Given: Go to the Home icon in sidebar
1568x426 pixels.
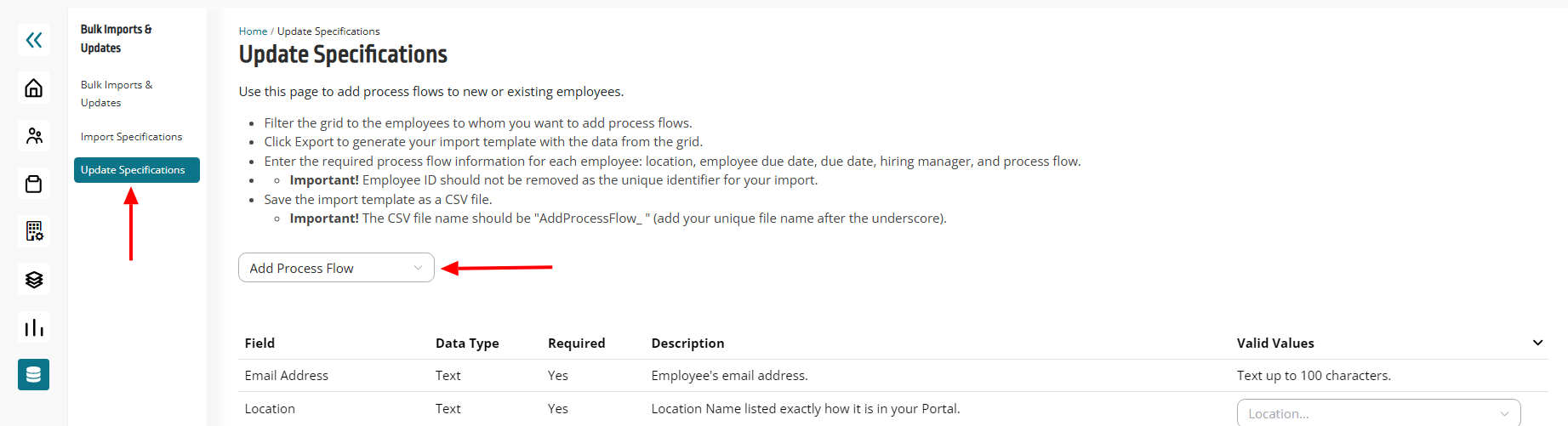Looking at the screenshot, I should 33,88.
